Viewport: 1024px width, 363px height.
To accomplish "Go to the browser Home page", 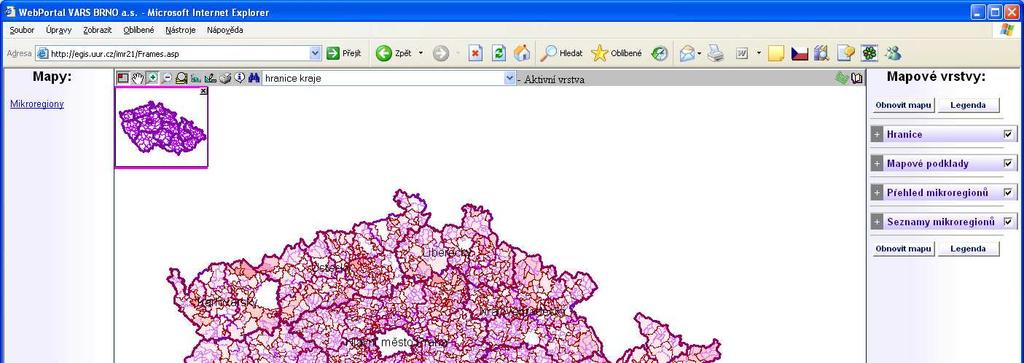I will tap(522, 54).
